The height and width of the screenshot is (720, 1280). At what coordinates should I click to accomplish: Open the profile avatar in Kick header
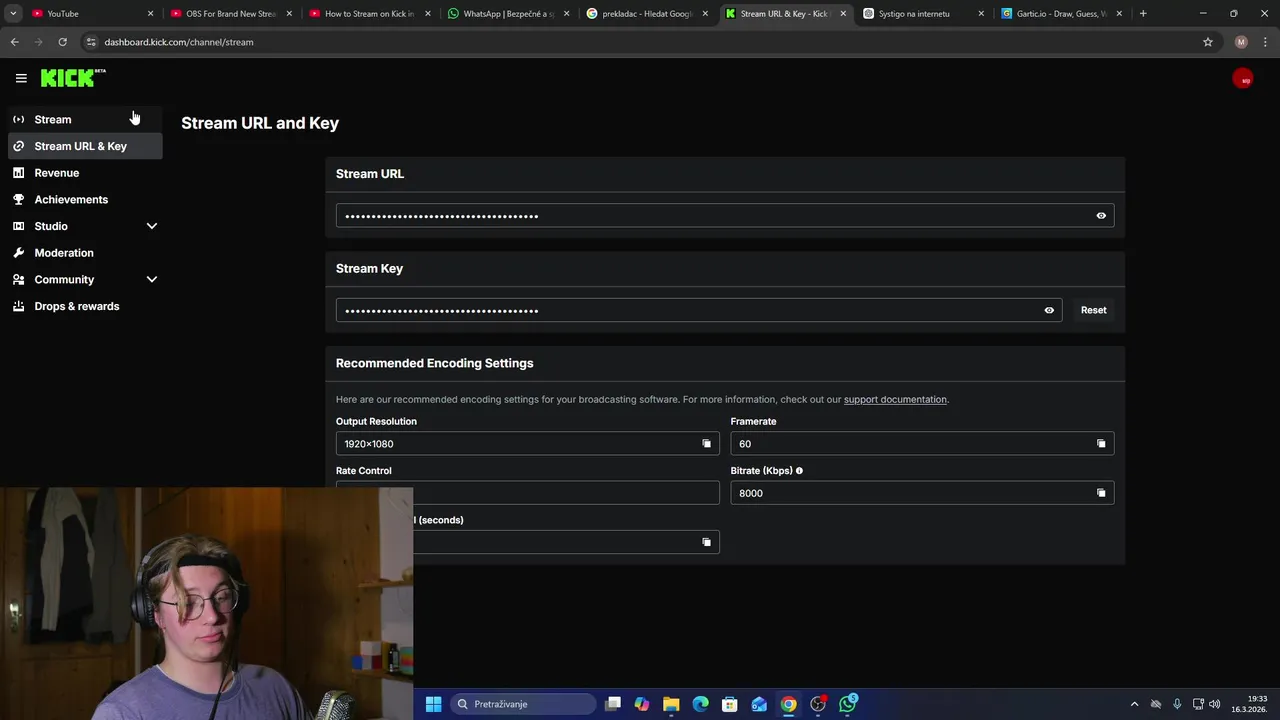point(1243,79)
